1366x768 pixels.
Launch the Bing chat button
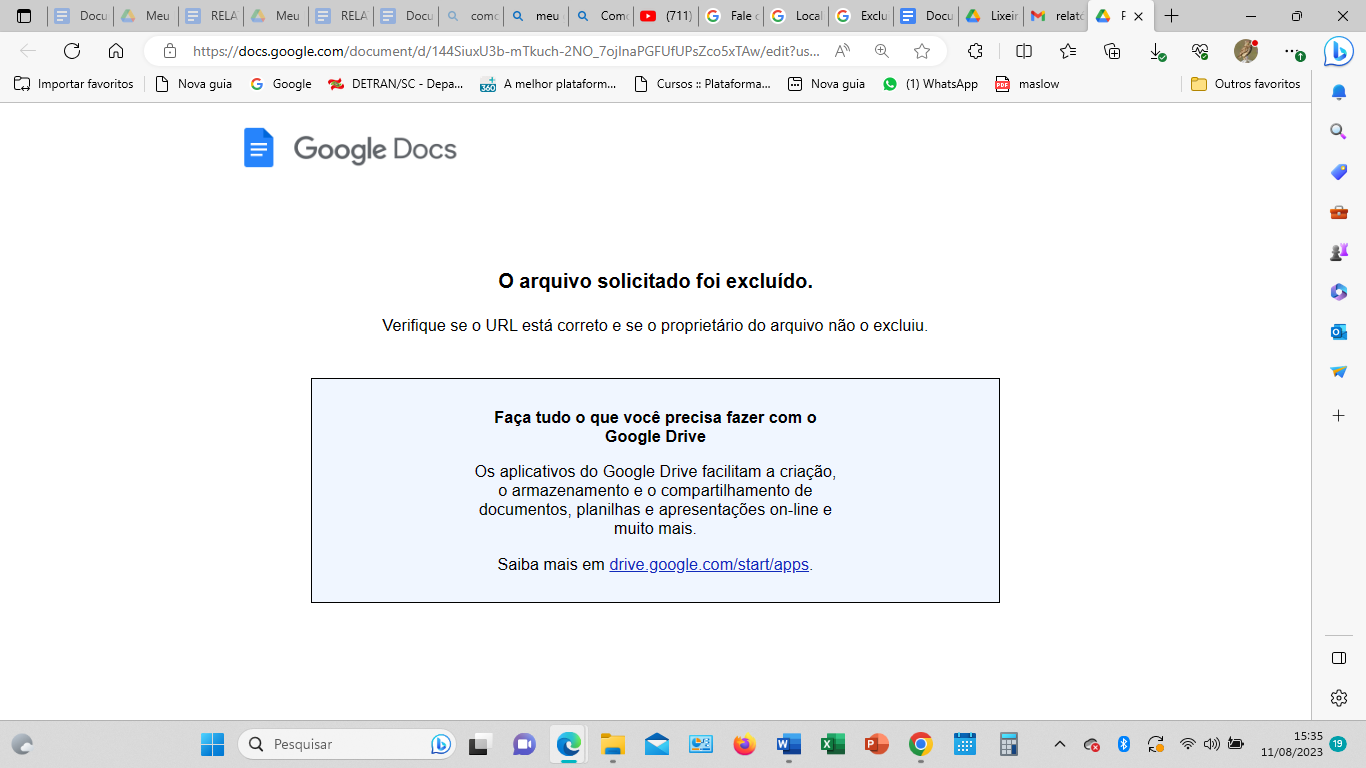(1338, 51)
